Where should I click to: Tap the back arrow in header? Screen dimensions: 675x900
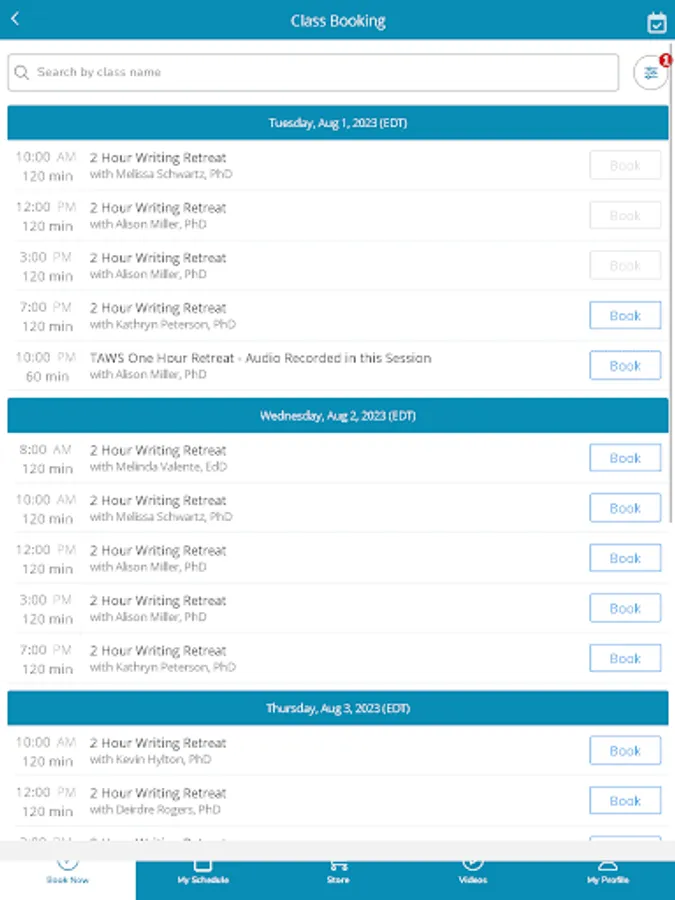tap(15, 19)
